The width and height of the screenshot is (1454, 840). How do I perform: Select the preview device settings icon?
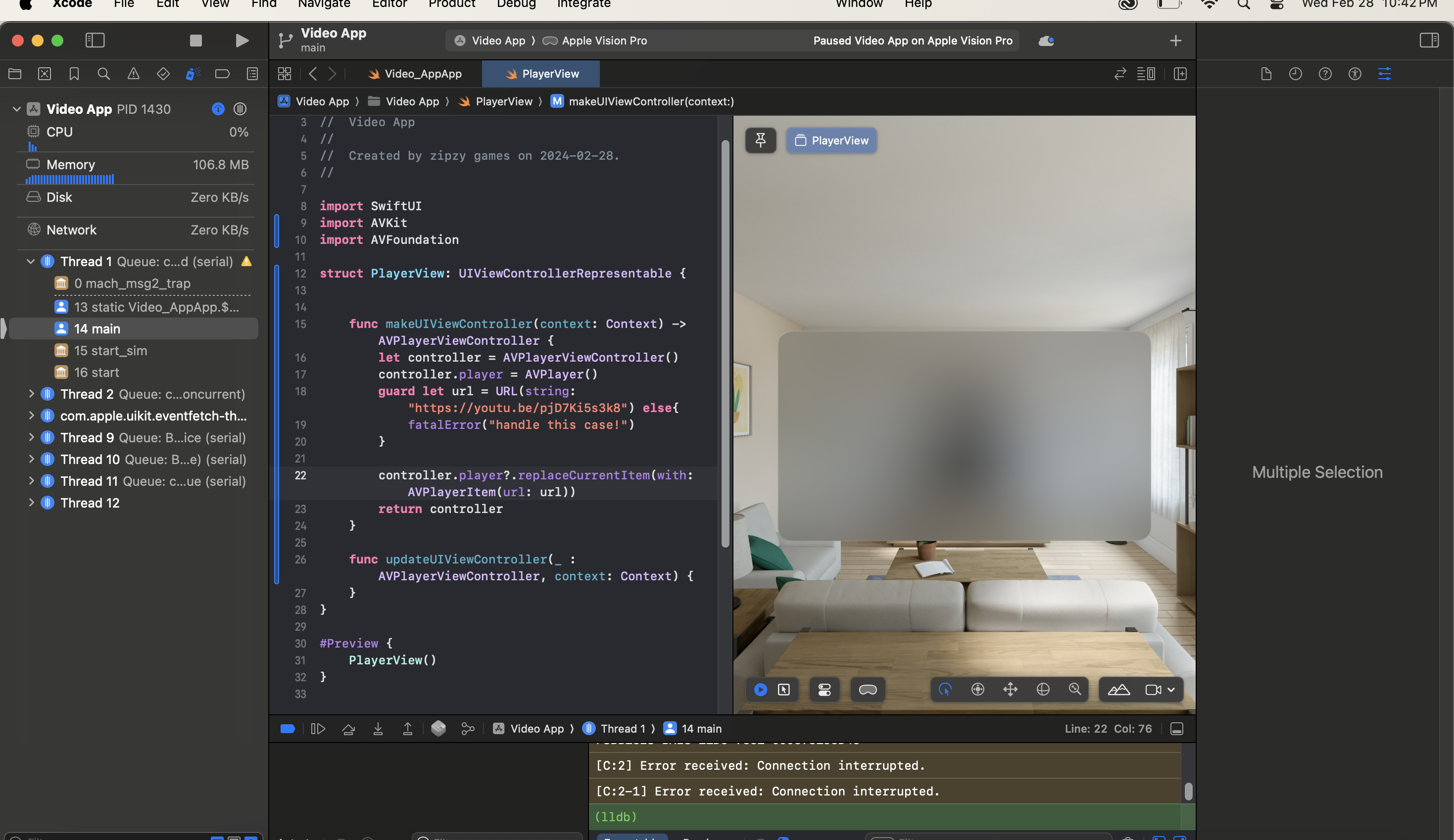[x=824, y=690]
